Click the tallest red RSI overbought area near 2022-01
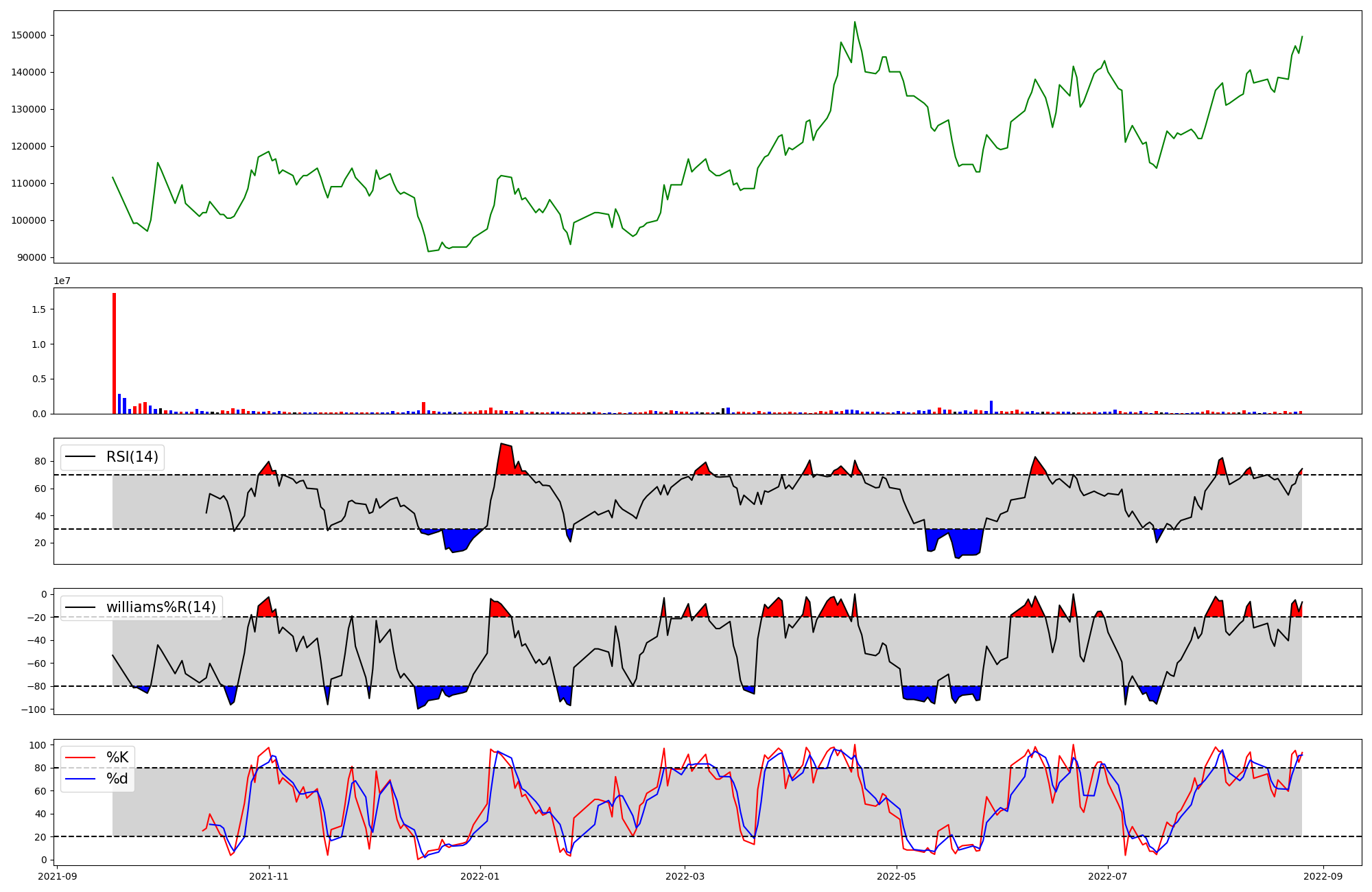Image resolution: width=1372 pixels, height=892 pixels. pyautogui.click(x=506, y=458)
